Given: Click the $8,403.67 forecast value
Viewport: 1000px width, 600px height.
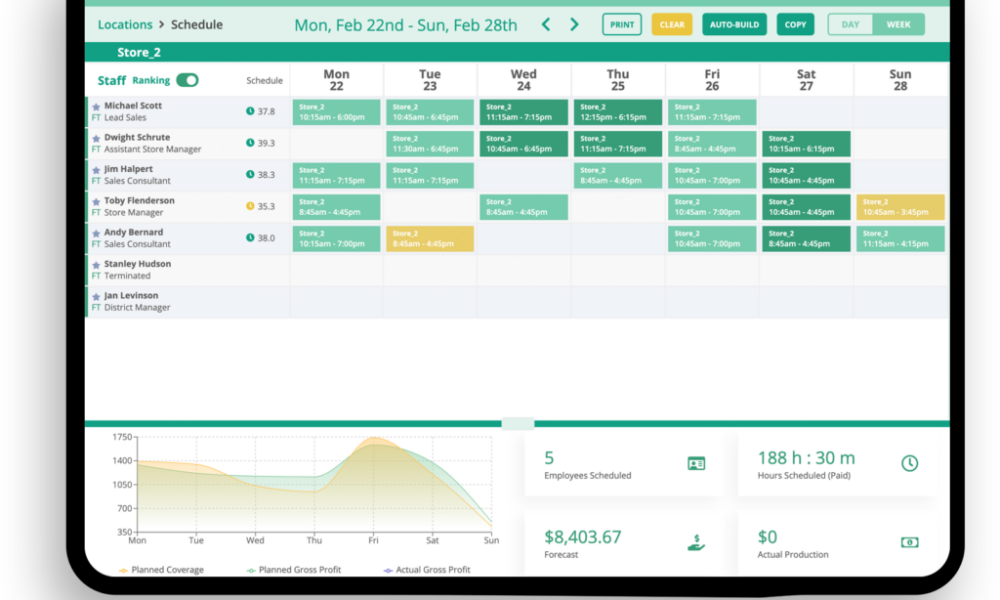Looking at the screenshot, I should click(582, 537).
